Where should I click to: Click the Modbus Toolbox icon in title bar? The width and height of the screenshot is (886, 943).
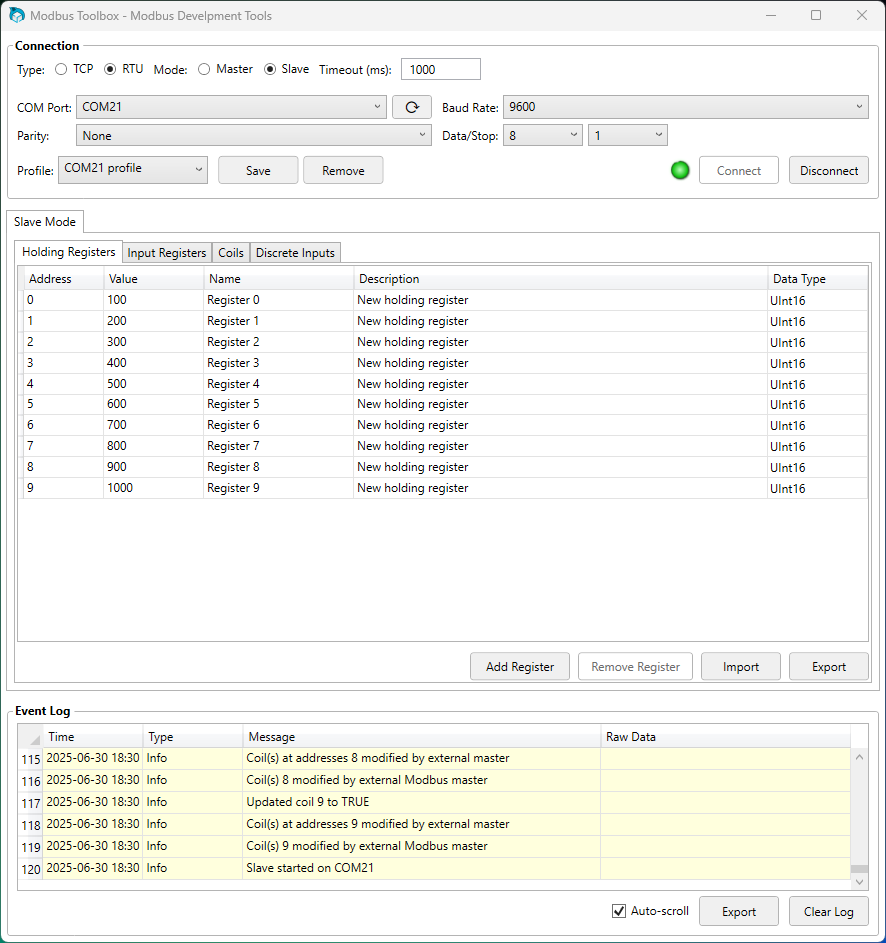click(15, 15)
